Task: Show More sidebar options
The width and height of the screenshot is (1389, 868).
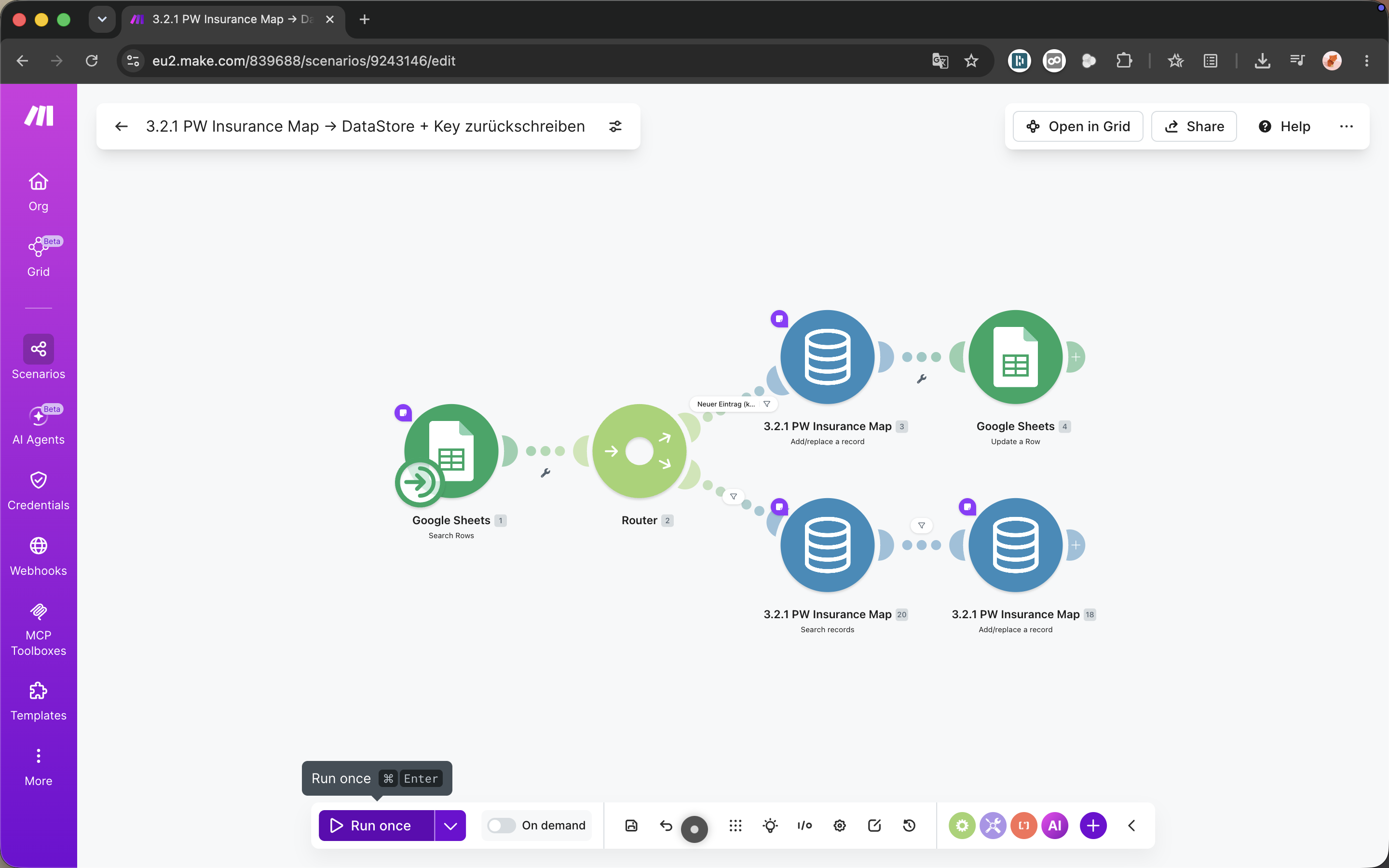Action: click(x=39, y=767)
